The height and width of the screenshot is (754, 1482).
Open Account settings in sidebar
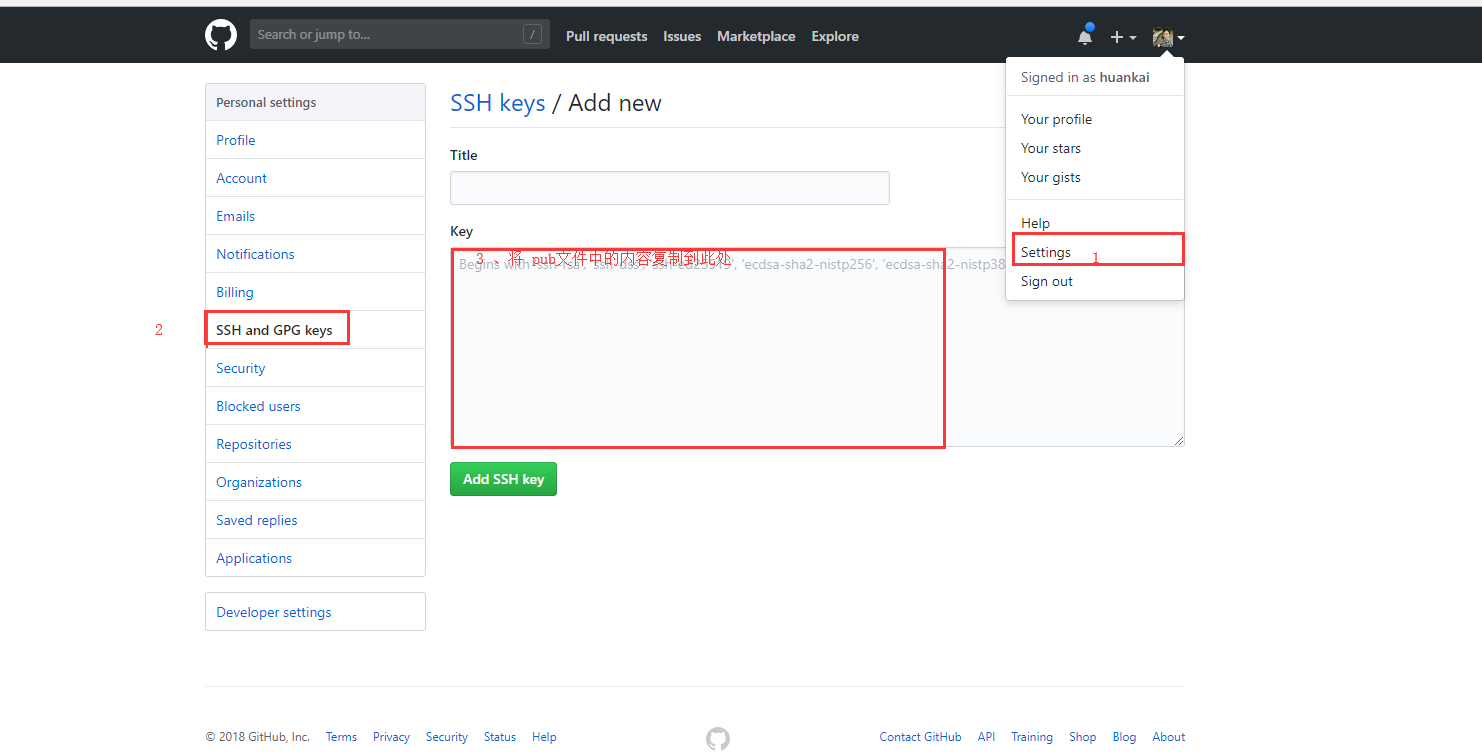[x=315, y=178]
